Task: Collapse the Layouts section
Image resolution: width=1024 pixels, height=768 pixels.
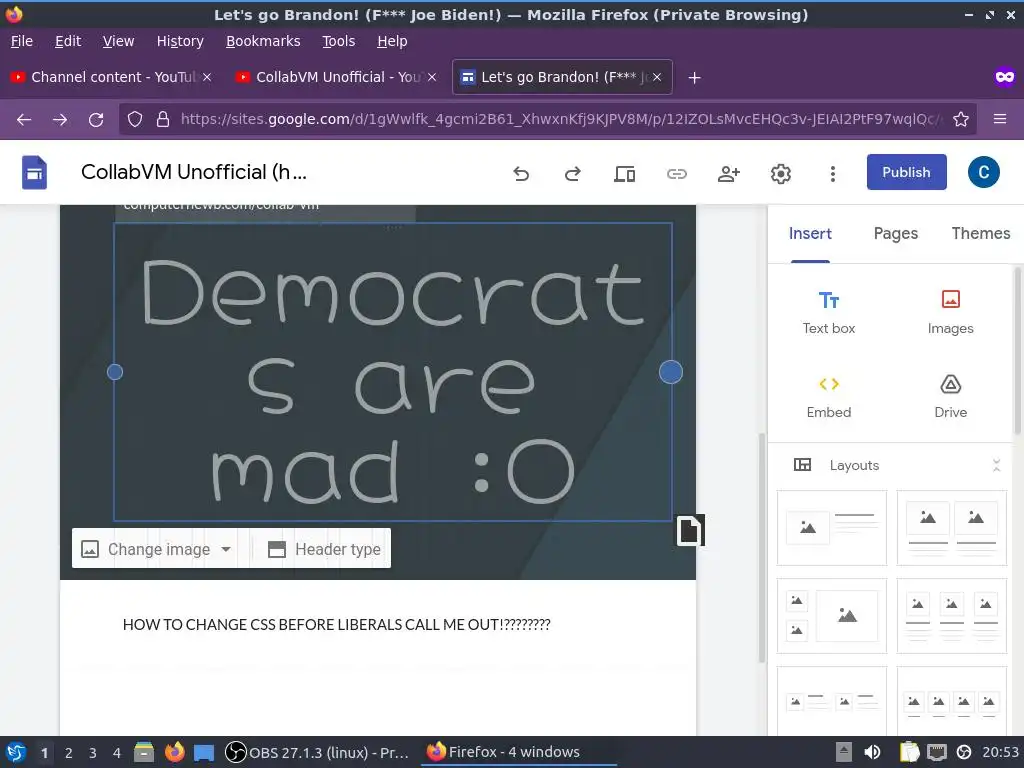Action: pos(996,465)
